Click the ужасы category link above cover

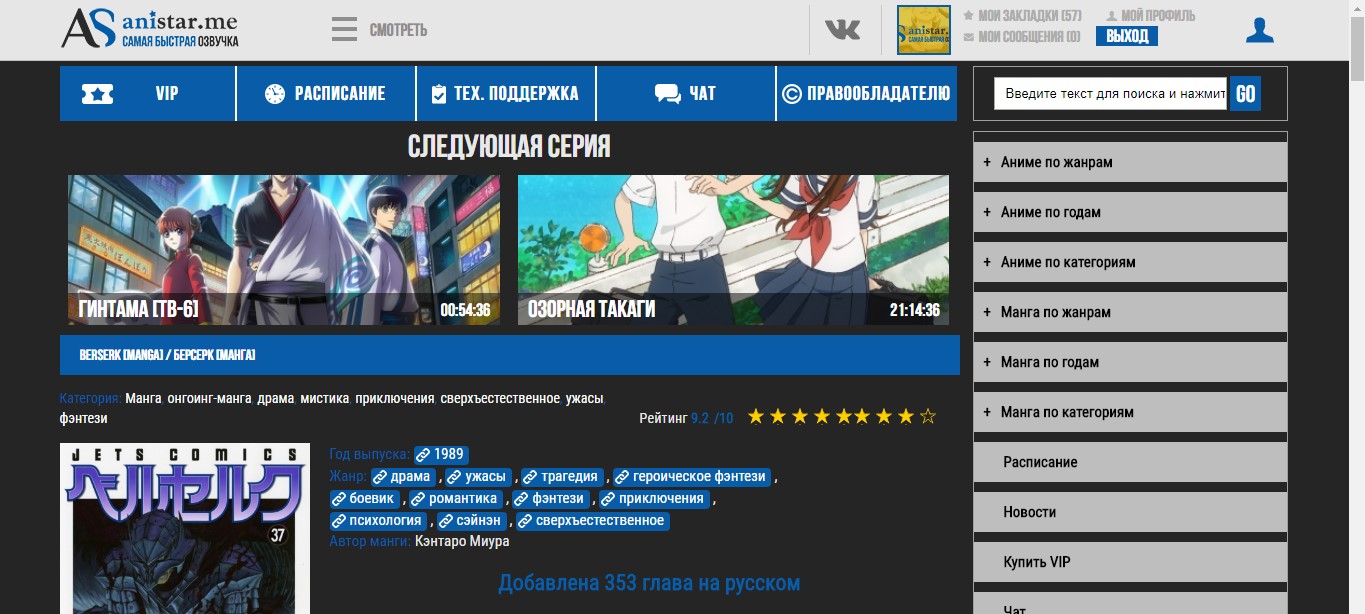coord(584,398)
